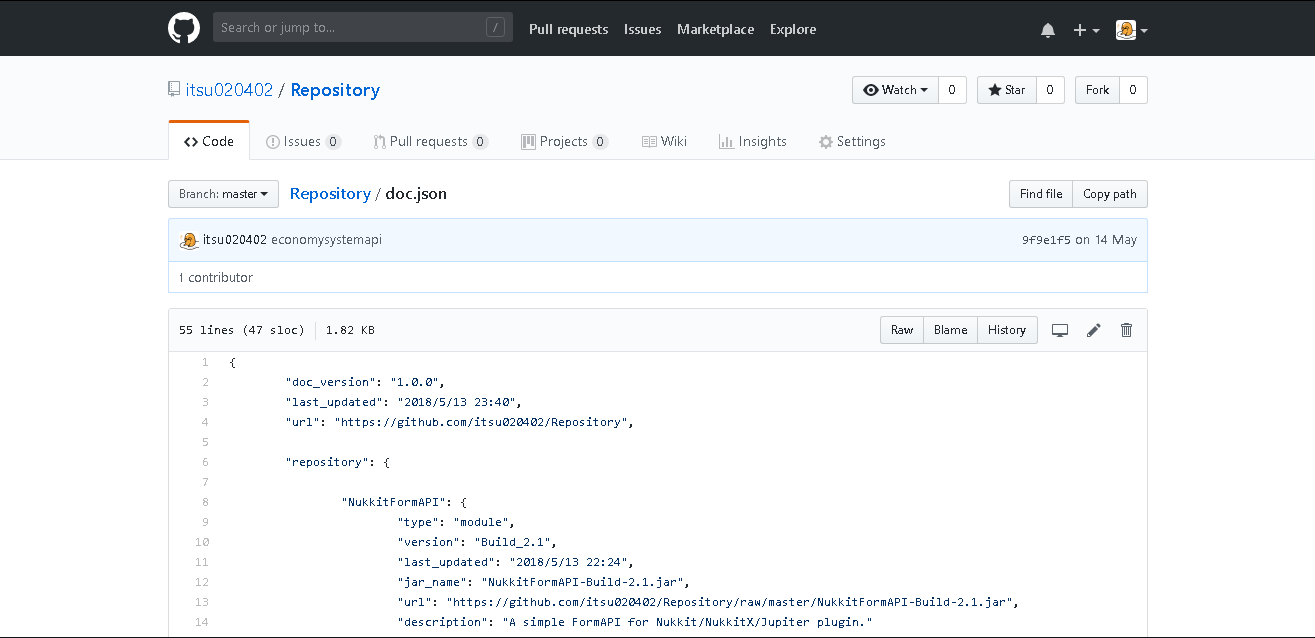Switch to the Insights tab

752,141
